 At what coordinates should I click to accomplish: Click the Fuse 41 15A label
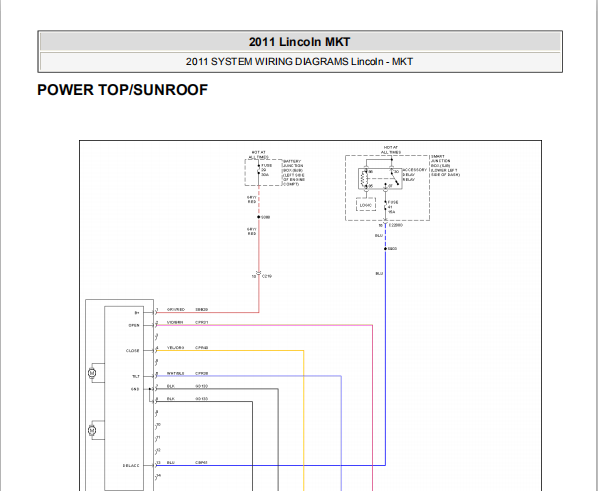pyautogui.click(x=393, y=207)
